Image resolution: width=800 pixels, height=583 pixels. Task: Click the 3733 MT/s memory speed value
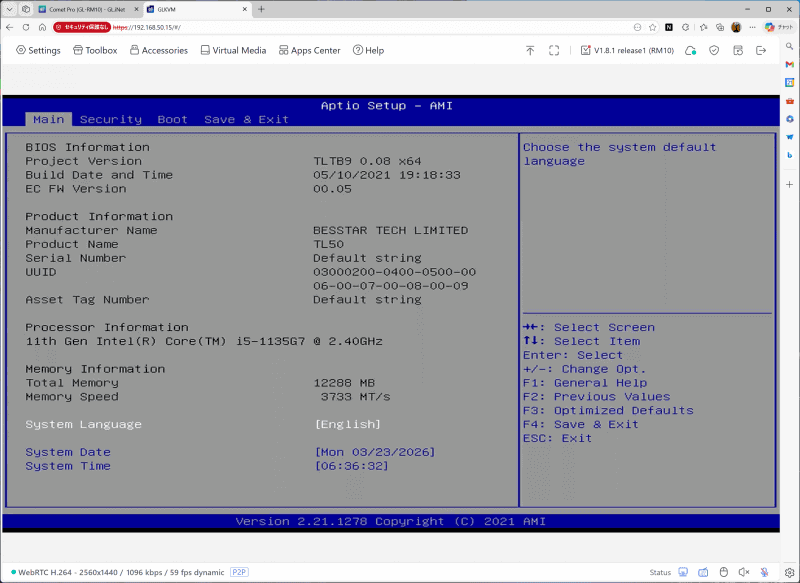[x=356, y=397]
